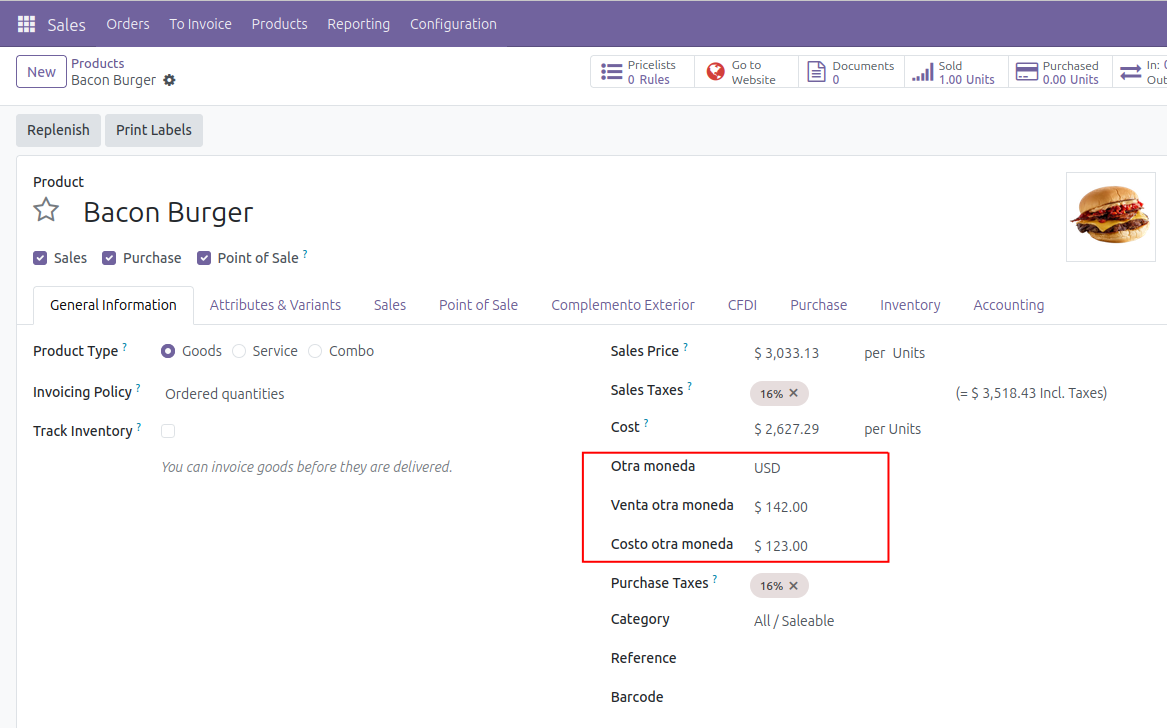The height and width of the screenshot is (728, 1167).
Task: Uncheck the Sales checkbox
Action: click(x=40, y=258)
